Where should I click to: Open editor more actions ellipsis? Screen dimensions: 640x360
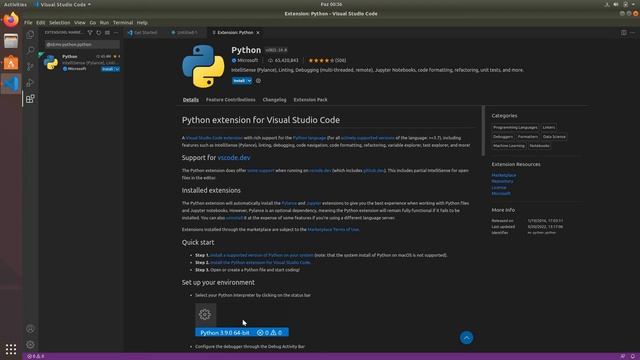pyautogui.click(x=632, y=33)
